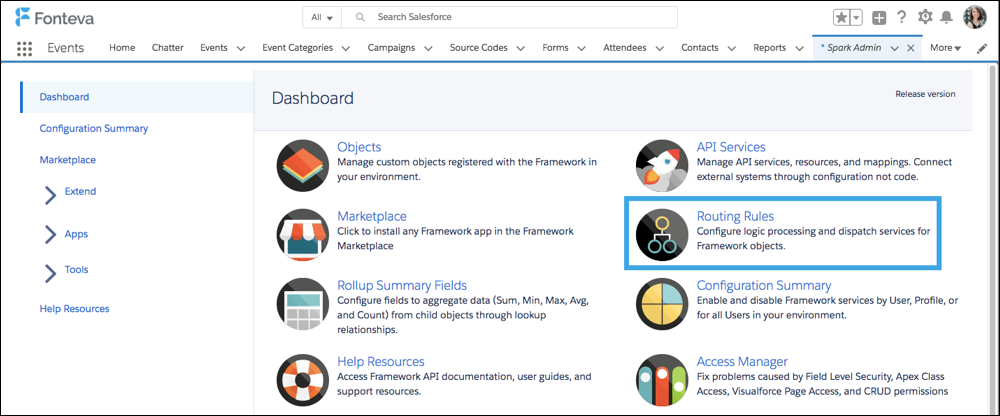The height and width of the screenshot is (416, 1000).
Task: Click the Rollup Summary Fields table icon
Action: (302, 304)
